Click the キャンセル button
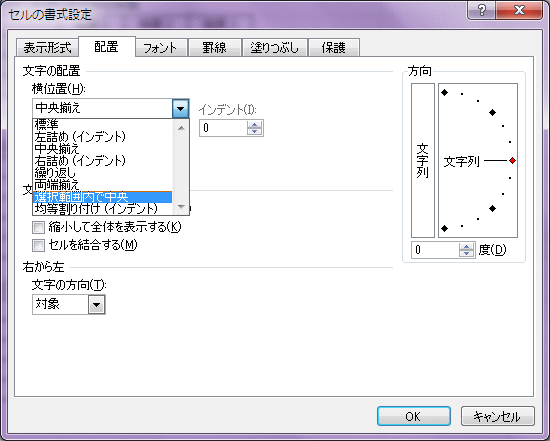550x441 pixels. click(x=497, y=416)
